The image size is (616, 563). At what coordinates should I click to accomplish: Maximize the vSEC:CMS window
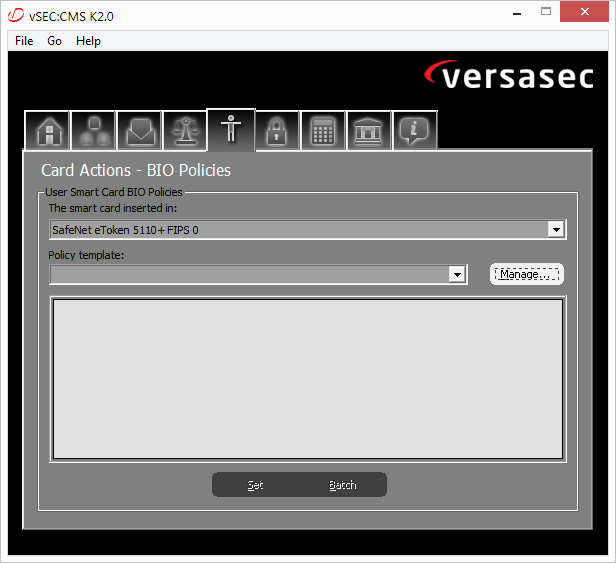546,12
